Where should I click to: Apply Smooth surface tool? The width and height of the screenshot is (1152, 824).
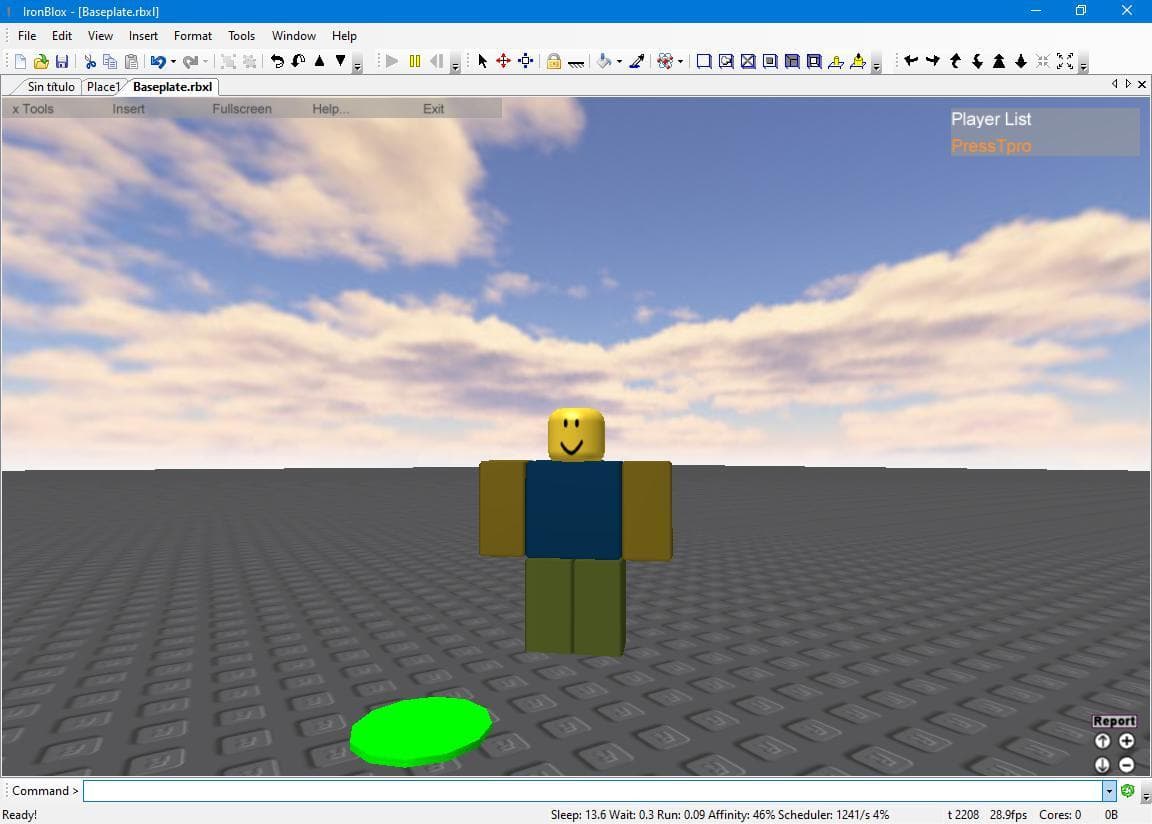[x=704, y=62]
